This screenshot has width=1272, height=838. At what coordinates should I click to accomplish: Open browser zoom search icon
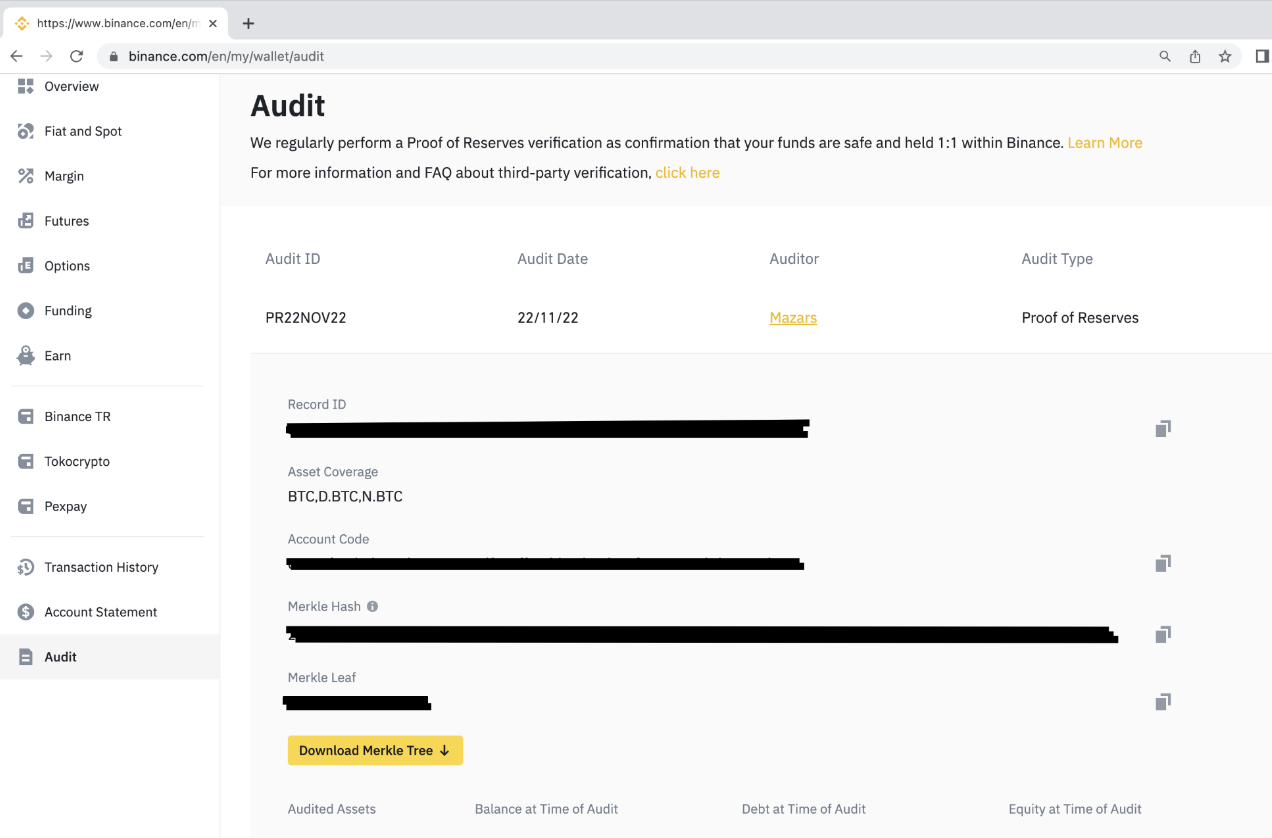[1165, 57]
